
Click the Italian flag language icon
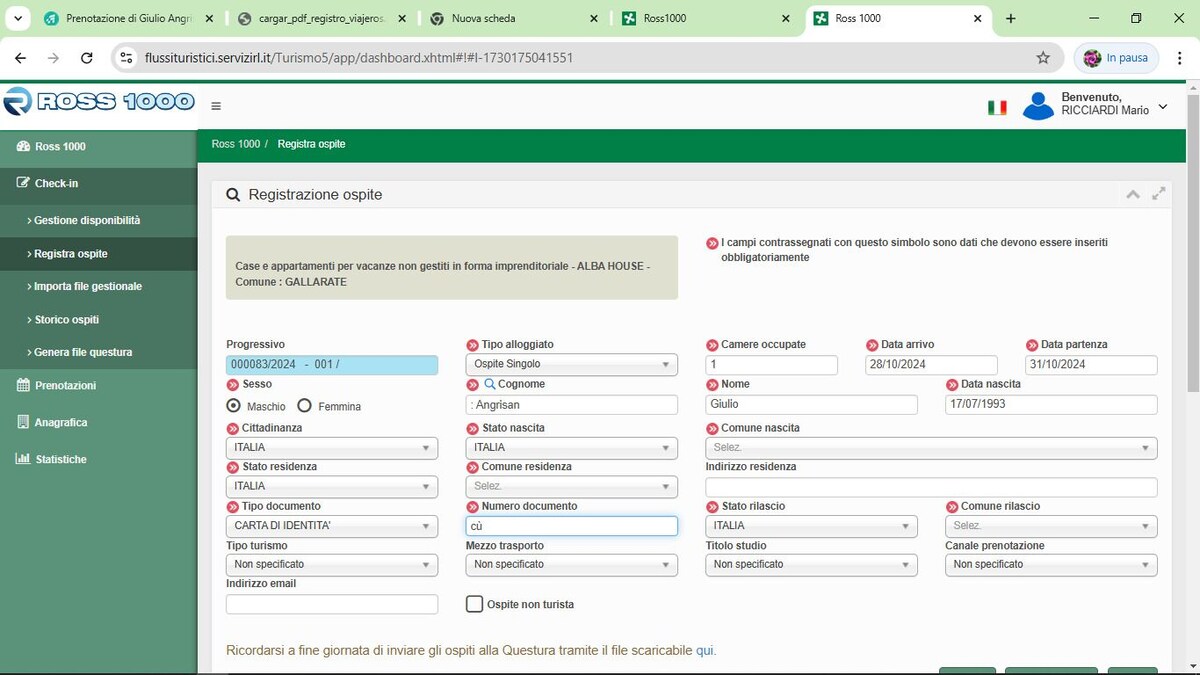[x=997, y=107]
